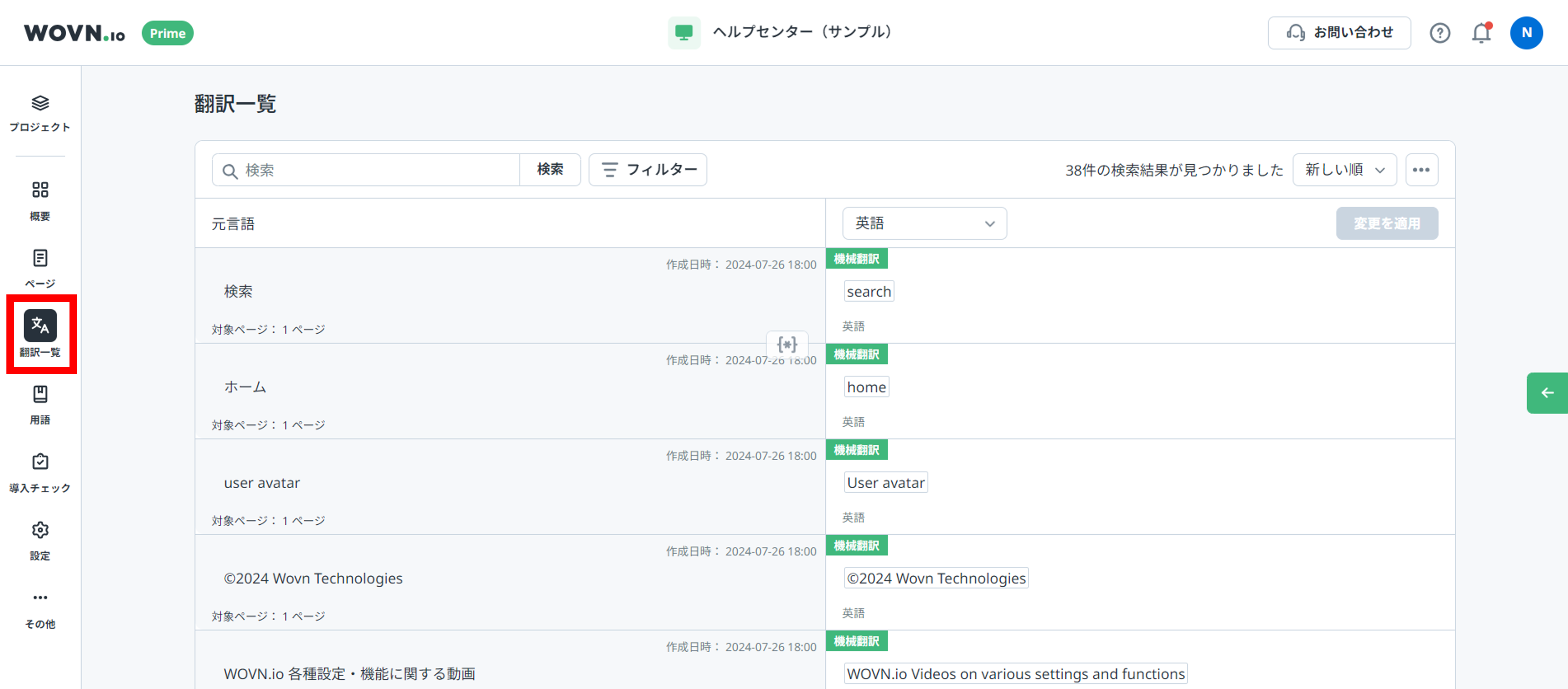
Task: Select the ヘルプセンター（サンプル） project name
Action: (802, 32)
